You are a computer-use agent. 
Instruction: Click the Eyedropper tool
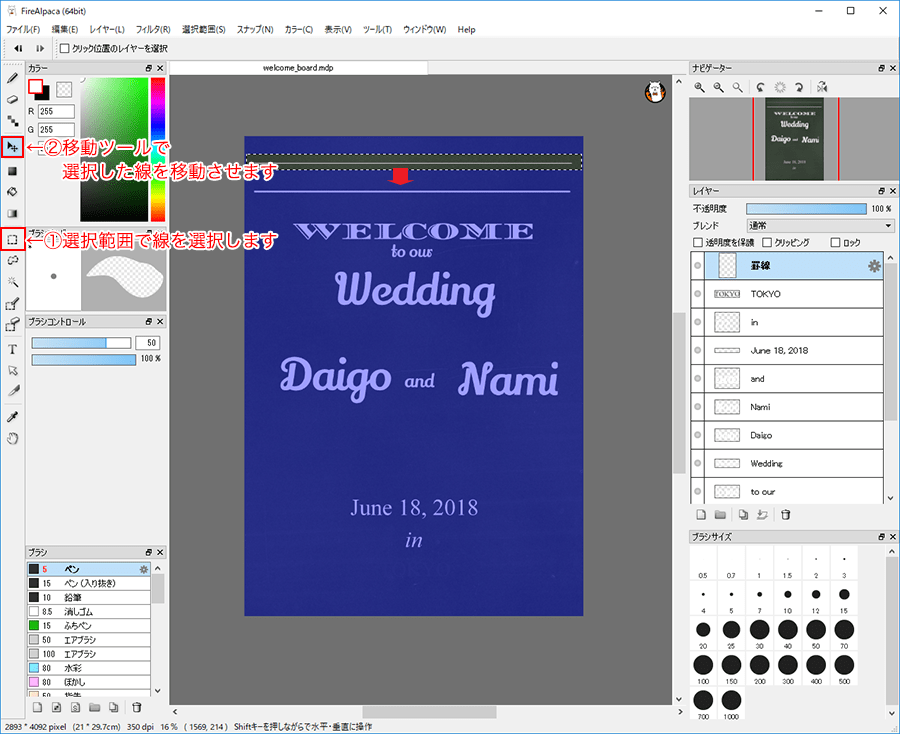coord(13,416)
